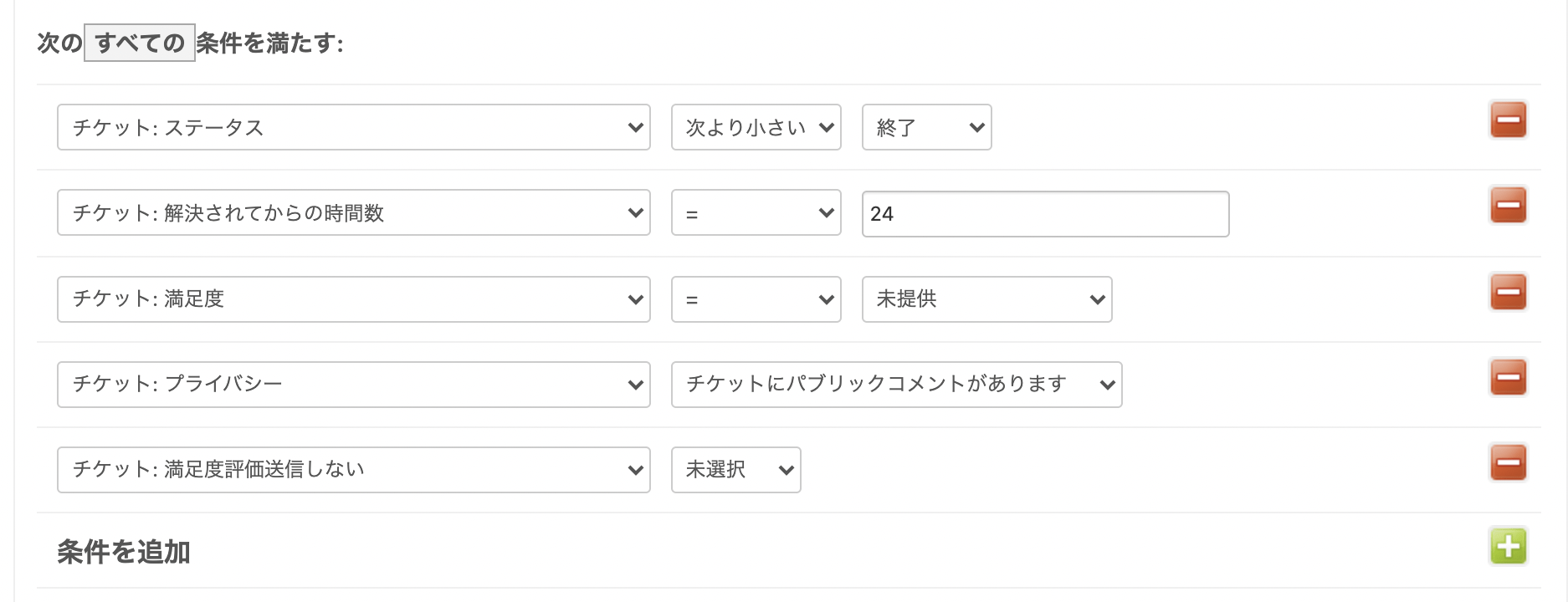The height and width of the screenshot is (602, 1568).
Task: Open the チケット: 解決されてからの時間数 dropdown
Action: [x=353, y=213]
